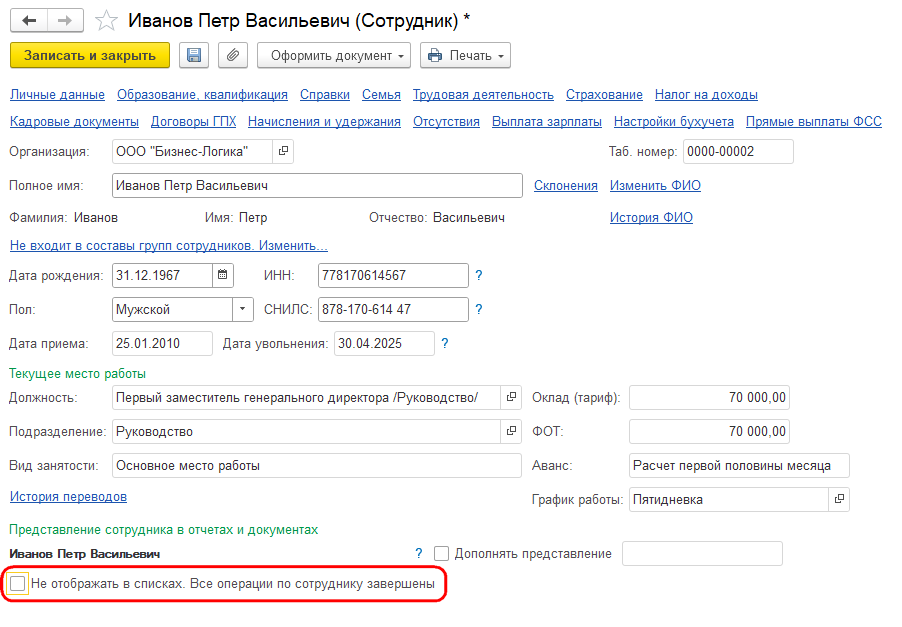
Task: Click the Подразделение field
Action: [306, 431]
